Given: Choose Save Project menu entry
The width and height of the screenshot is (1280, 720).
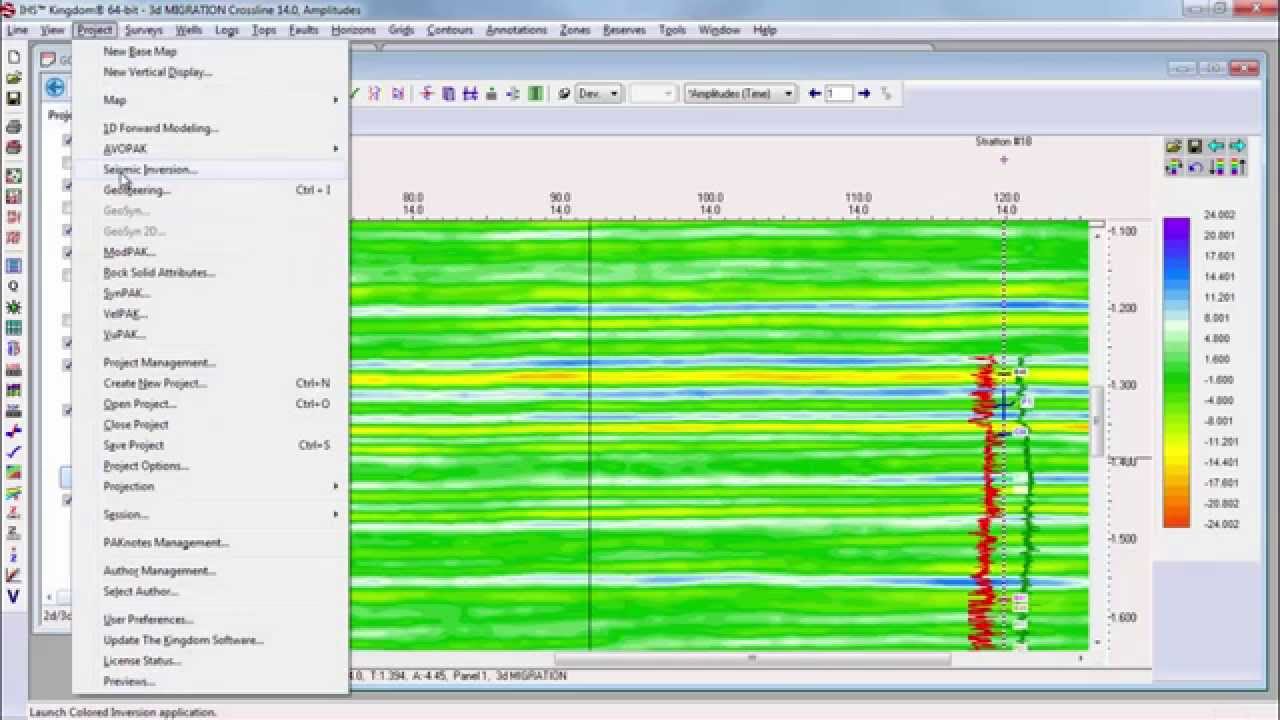Looking at the screenshot, I should point(133,445).
